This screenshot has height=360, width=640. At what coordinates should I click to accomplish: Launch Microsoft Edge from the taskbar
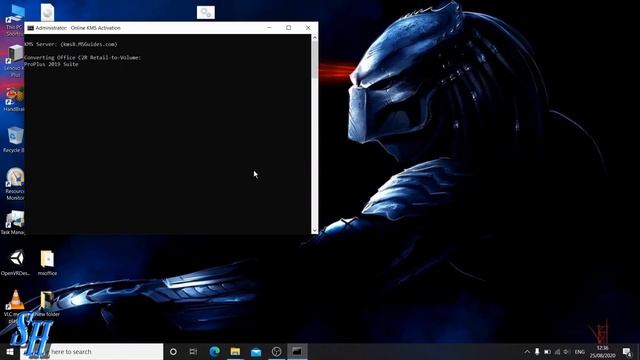click(215, 351)
